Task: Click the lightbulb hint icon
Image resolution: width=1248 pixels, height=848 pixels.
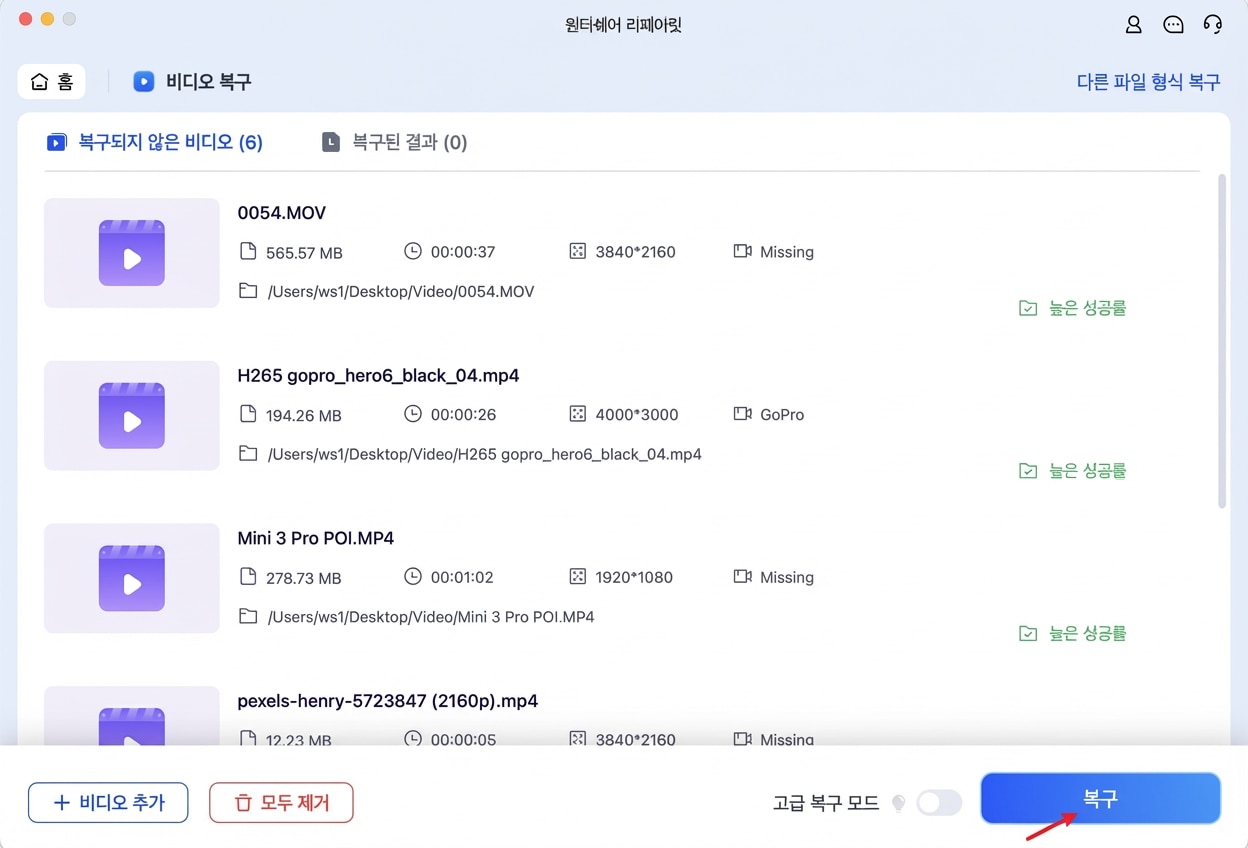Action: click(898, 802)
